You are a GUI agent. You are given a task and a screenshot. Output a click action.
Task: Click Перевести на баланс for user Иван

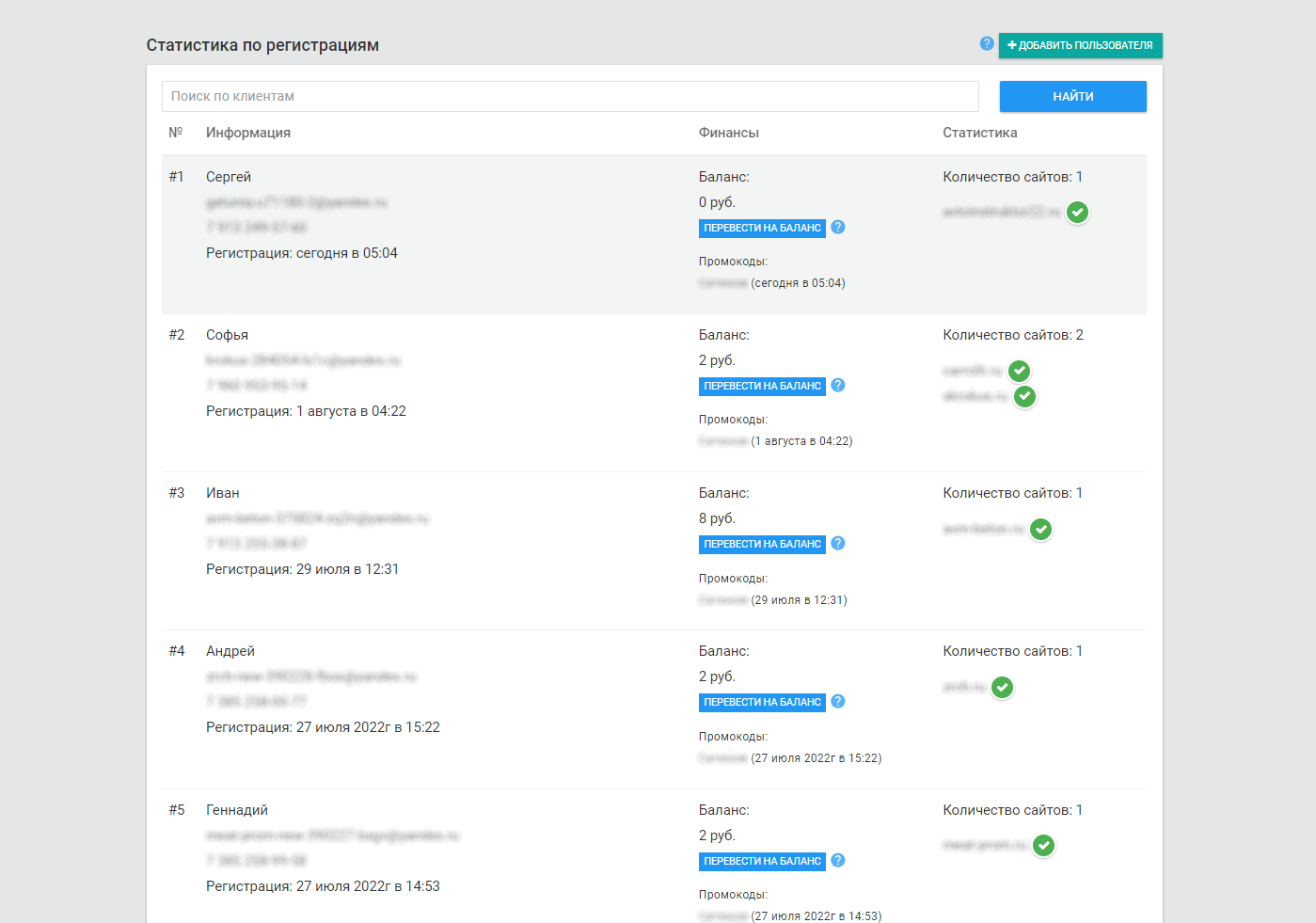(762, 544)
